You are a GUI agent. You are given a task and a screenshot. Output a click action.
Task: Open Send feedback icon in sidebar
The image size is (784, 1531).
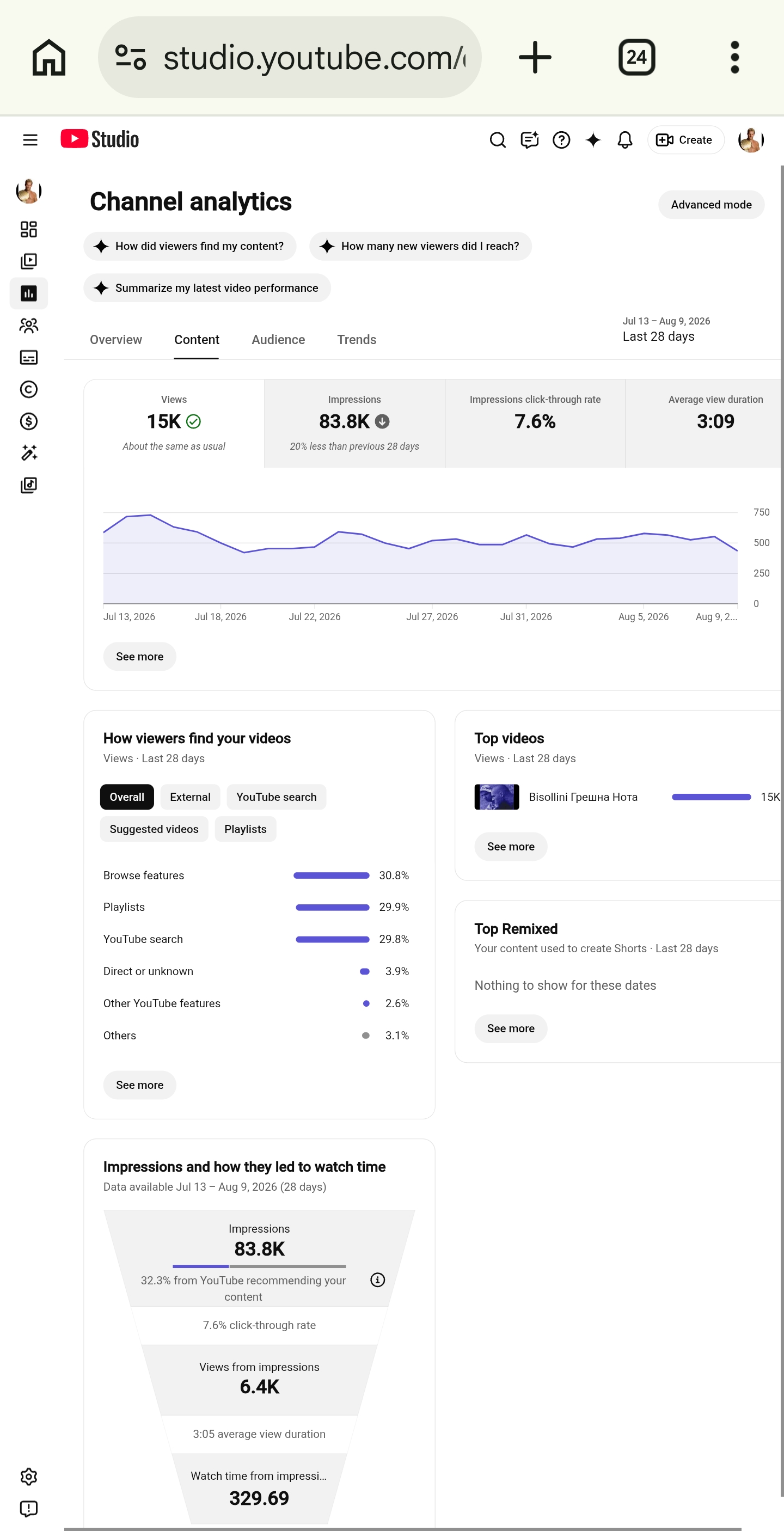click(28, 1509)
